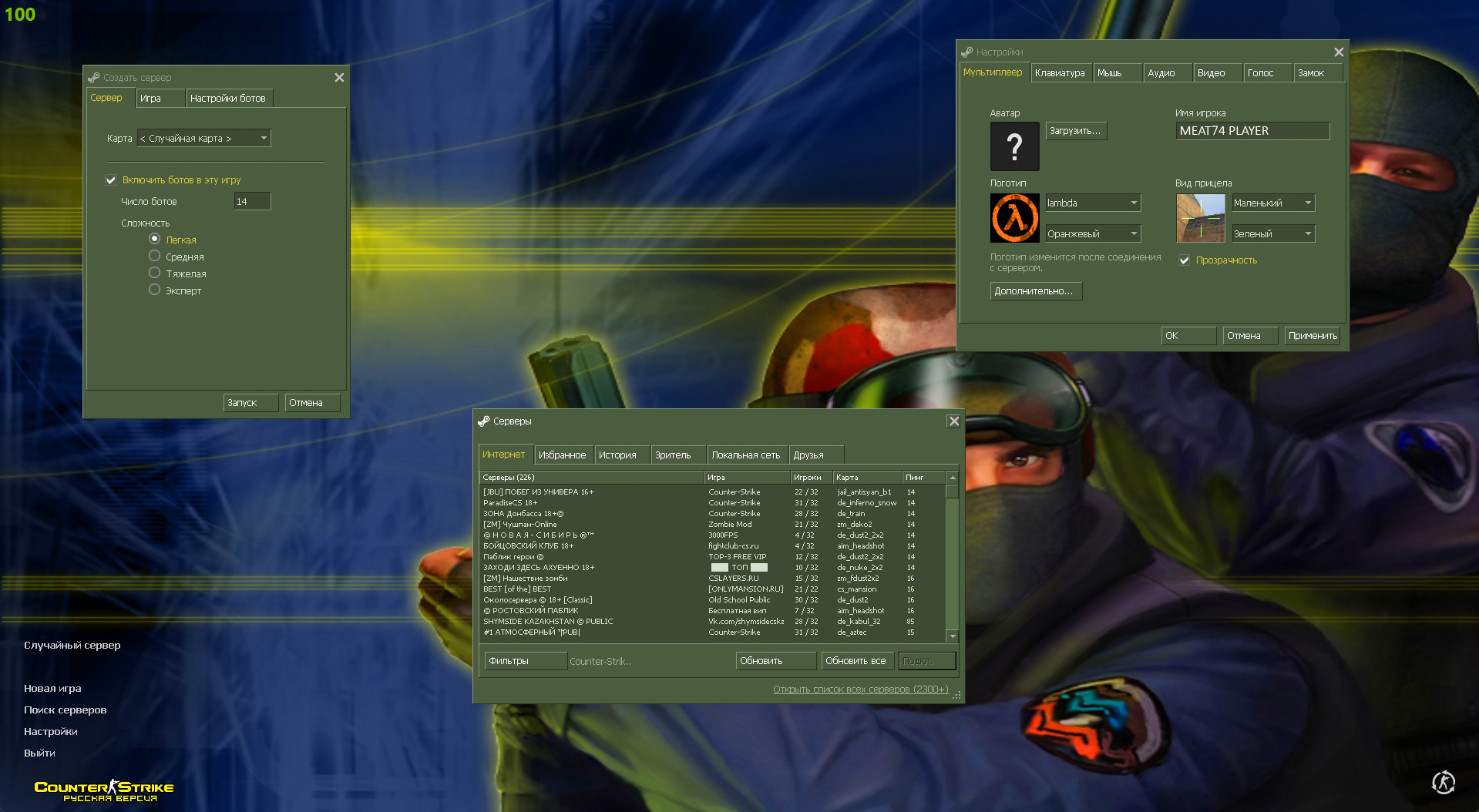The height and width of the screenshot is (812, 1479).
Task: Click Случайный сервер in main menu
Action: [x=72, y=646]
